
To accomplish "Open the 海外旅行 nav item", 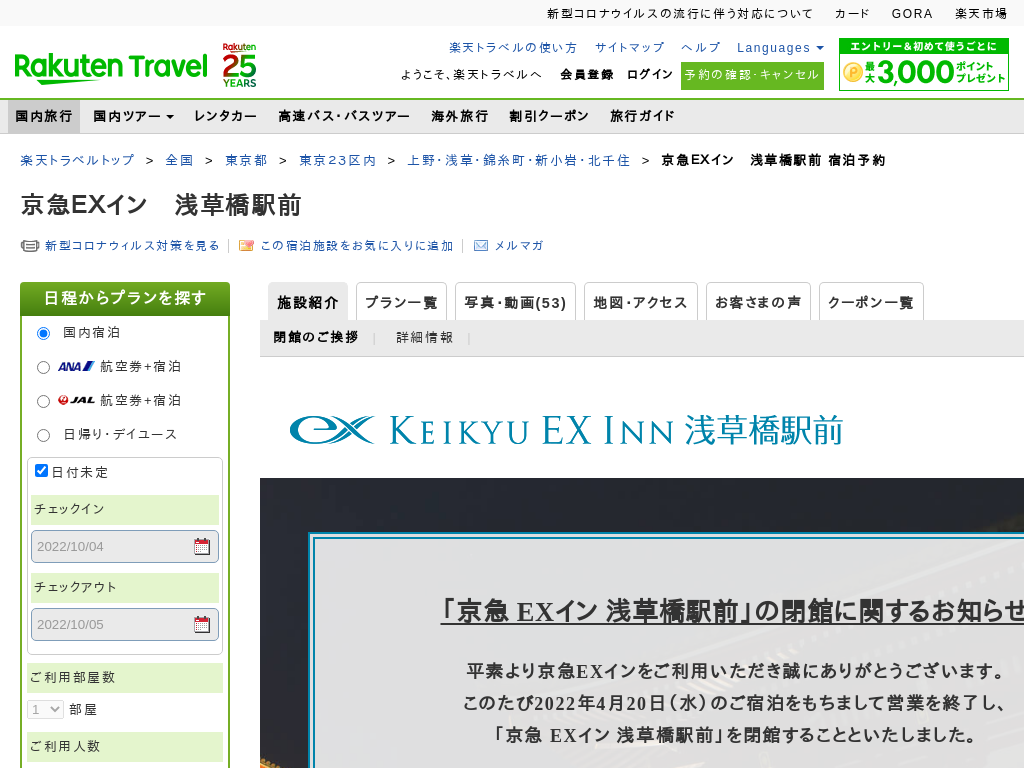I will (x=460, y=116).
